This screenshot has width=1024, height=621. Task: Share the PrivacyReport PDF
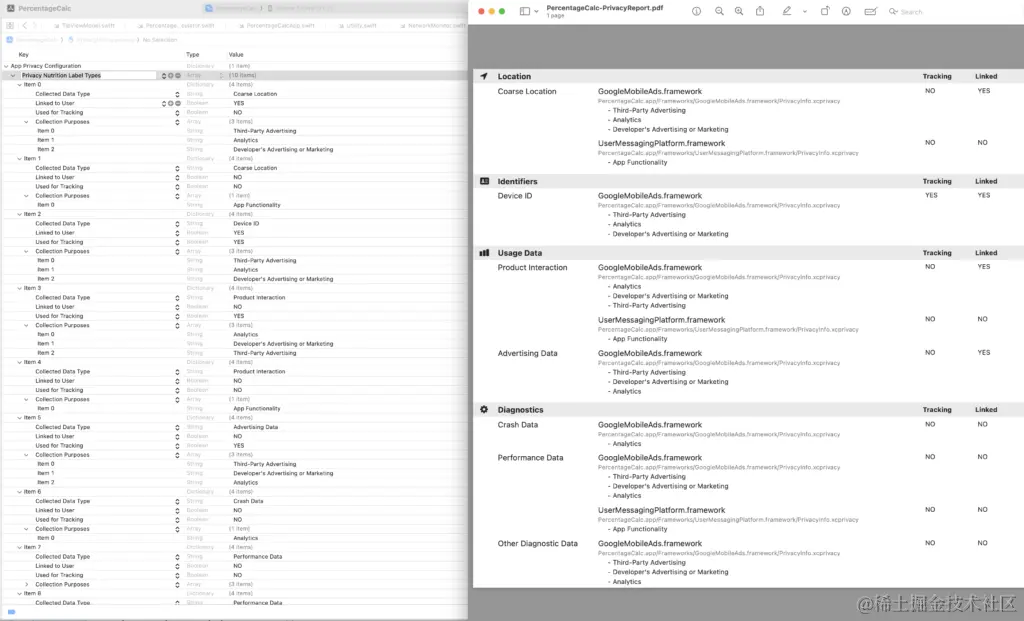[x=760, y=11]
